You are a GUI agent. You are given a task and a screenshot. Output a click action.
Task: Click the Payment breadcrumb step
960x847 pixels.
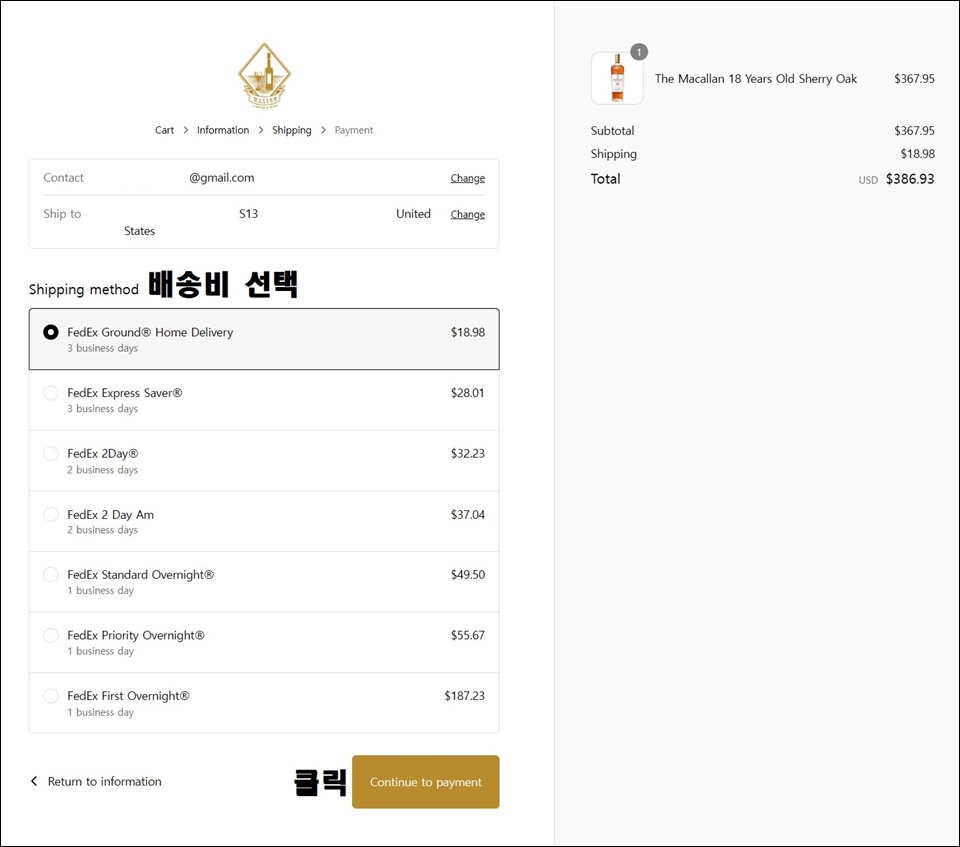(x=354, y=130)
